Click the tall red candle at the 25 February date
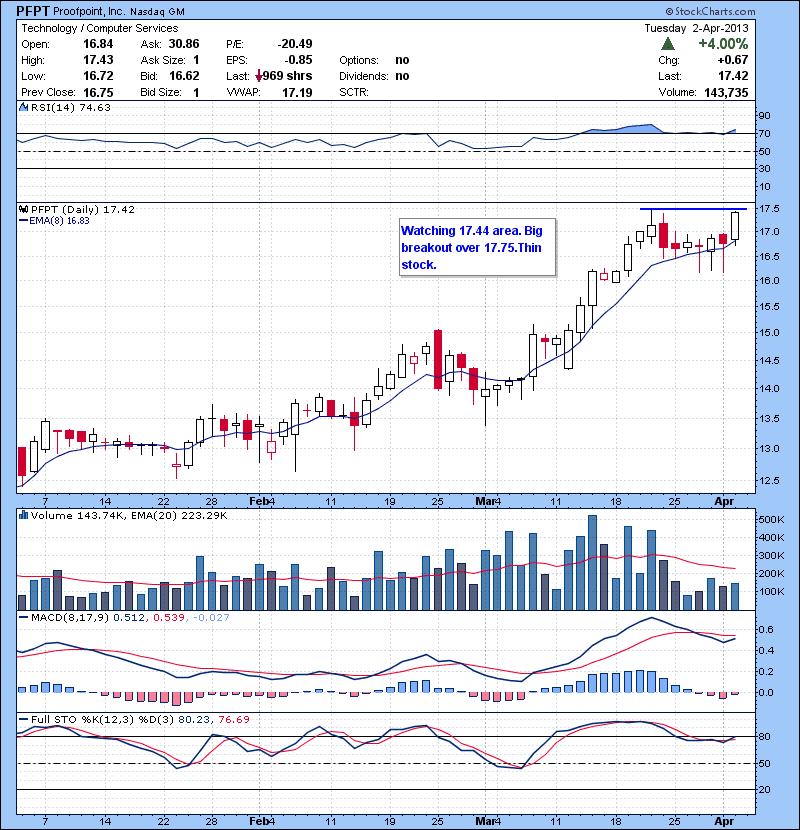 438,359
